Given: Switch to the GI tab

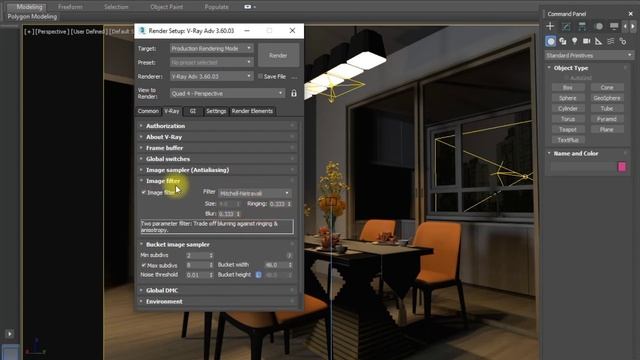Looking at the screenshot, I should click(193, 111).
